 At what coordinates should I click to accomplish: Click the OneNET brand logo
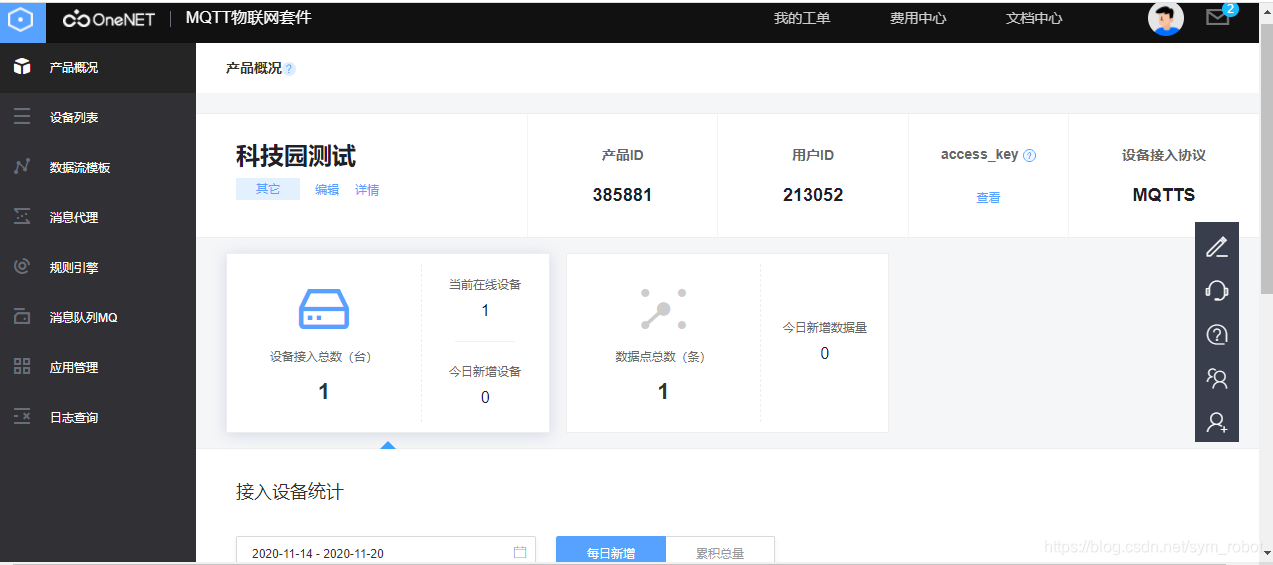click(x=109, y=19)
